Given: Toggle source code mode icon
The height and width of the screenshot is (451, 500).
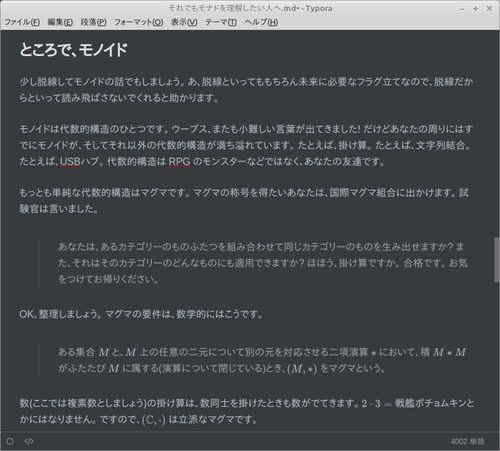Looking at the screenshot, I should pyautogui.click(x=29, y=441).
